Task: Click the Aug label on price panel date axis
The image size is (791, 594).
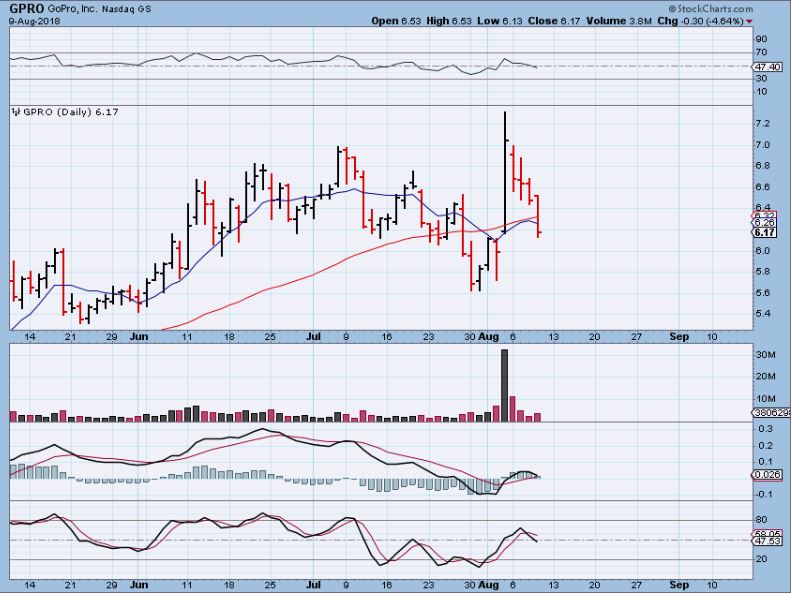Action: [x=488, y=337]
